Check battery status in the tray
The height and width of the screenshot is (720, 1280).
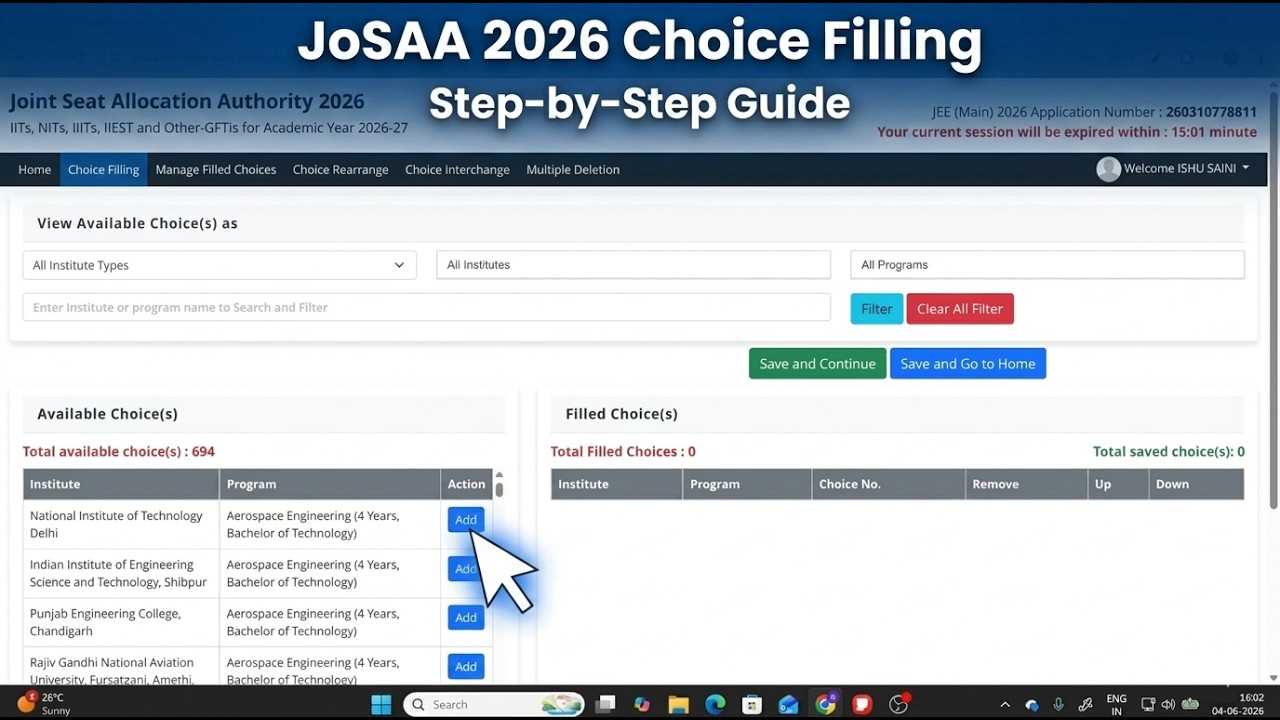click(1190, 705)
